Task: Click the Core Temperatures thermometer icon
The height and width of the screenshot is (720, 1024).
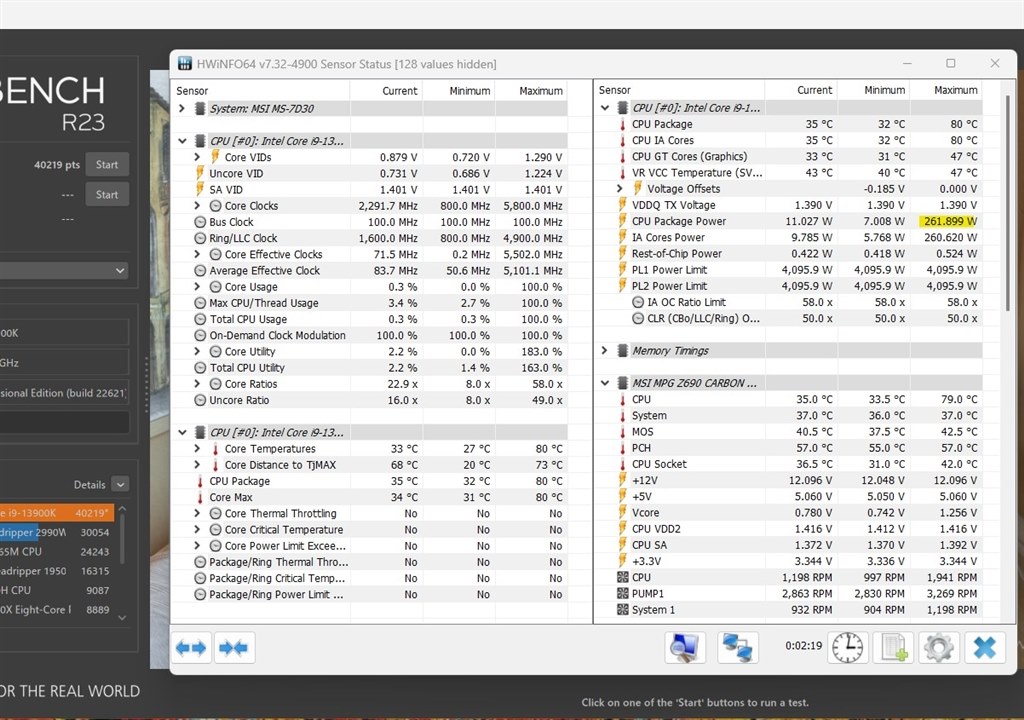Action: (x=216, y=449)
